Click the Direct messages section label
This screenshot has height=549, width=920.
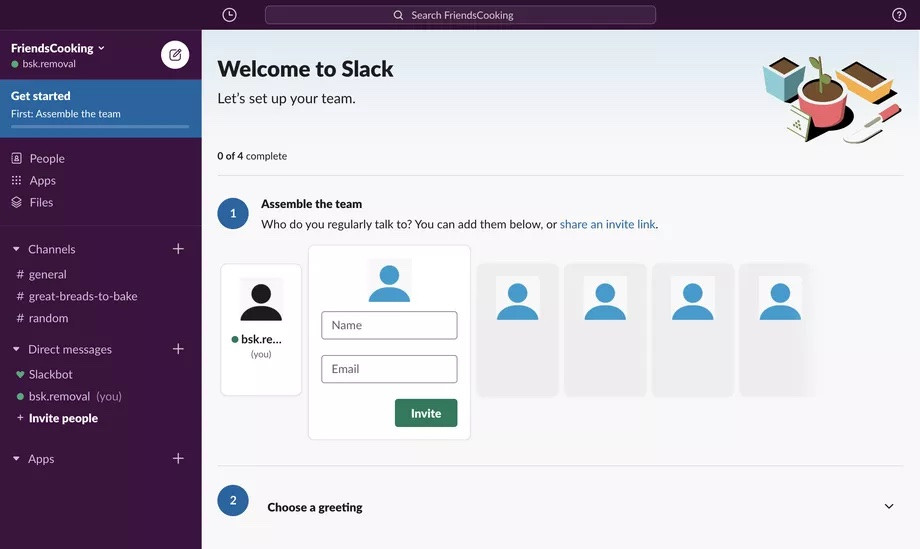70,350
